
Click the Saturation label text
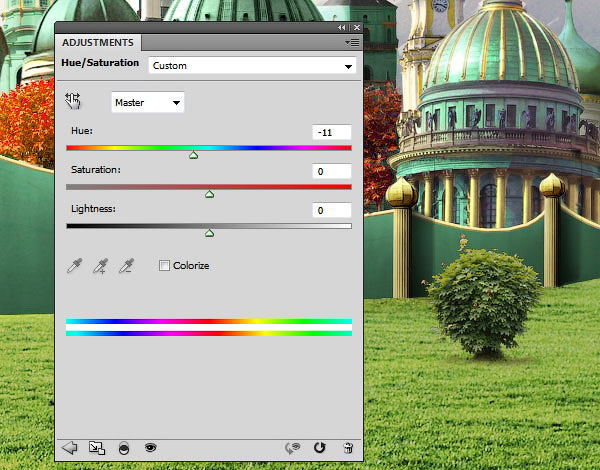tap(96, 170)
